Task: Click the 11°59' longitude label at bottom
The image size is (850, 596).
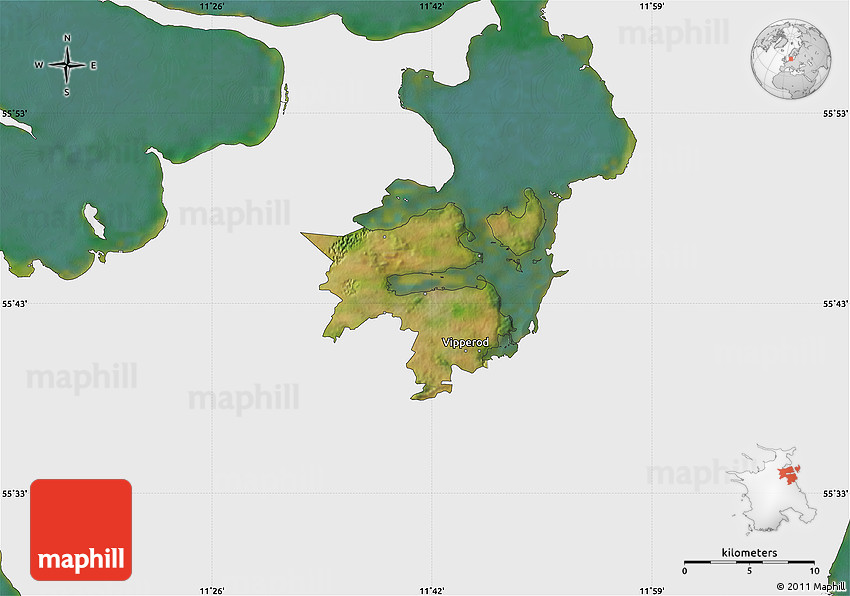Action: click(x=651, y=589)
